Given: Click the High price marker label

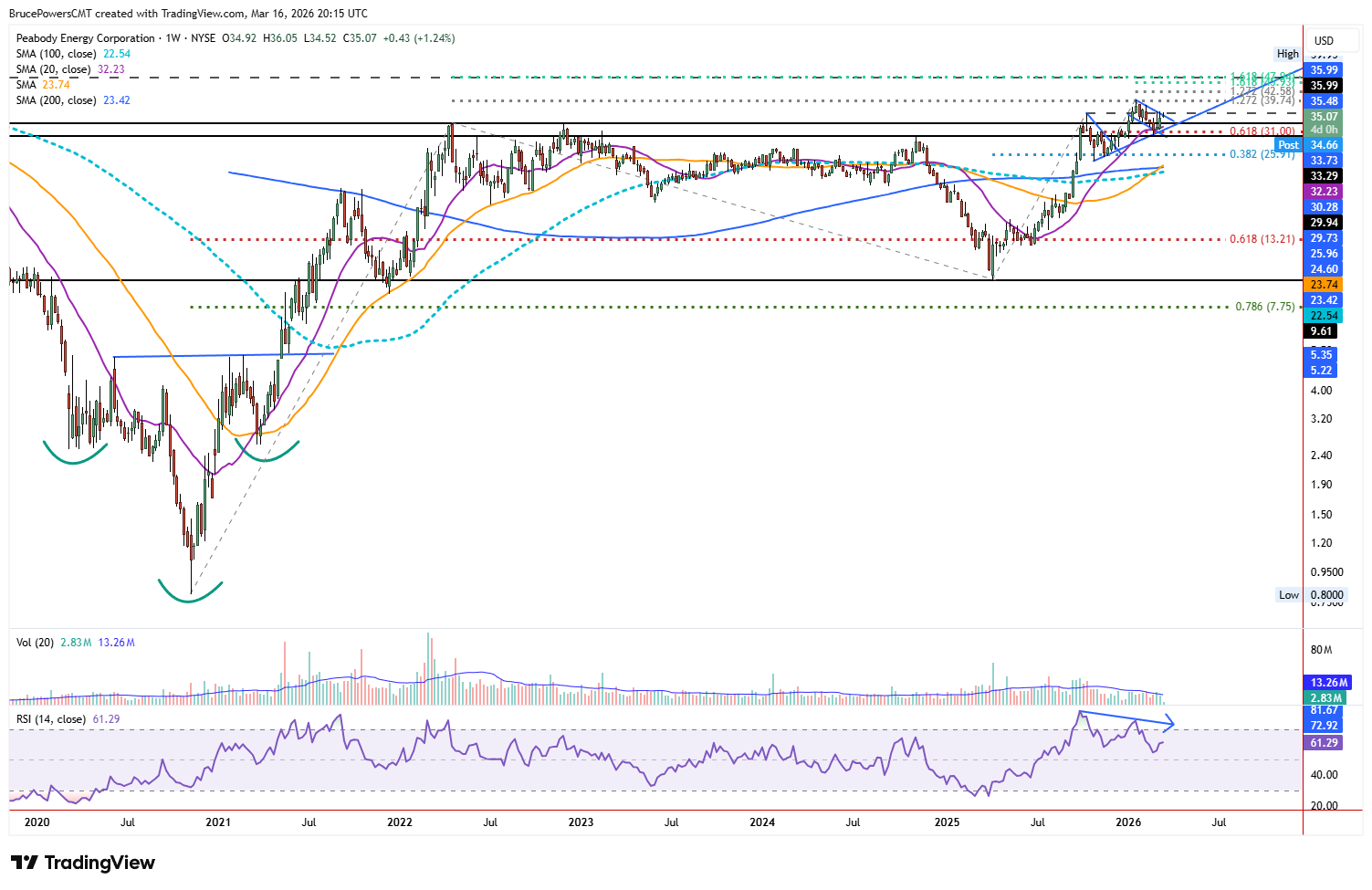Looking at the screenshot, I should pyautogui.click(x=1288, y=54).
